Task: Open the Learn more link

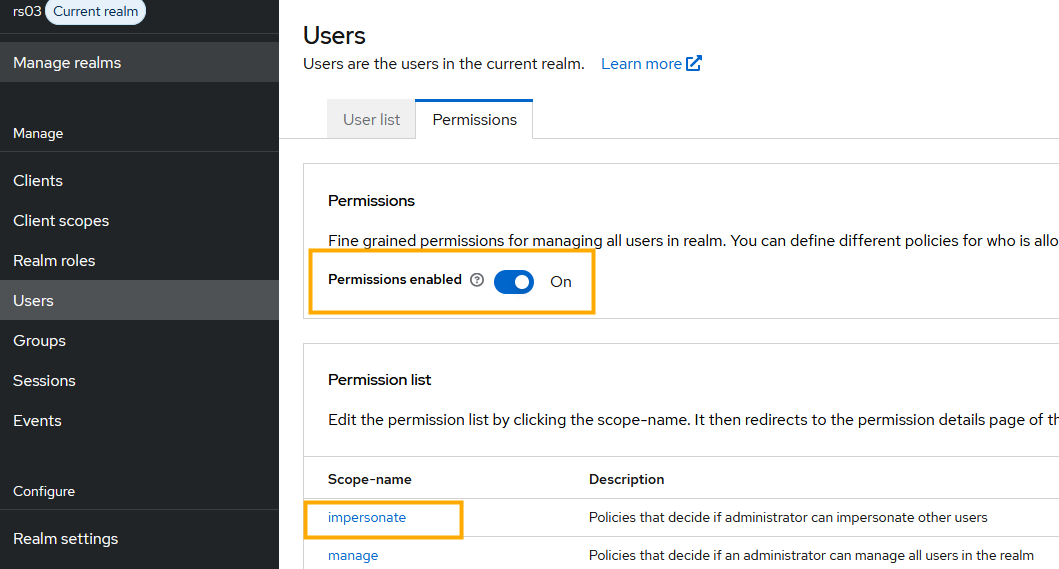Action: click(641, 63)
